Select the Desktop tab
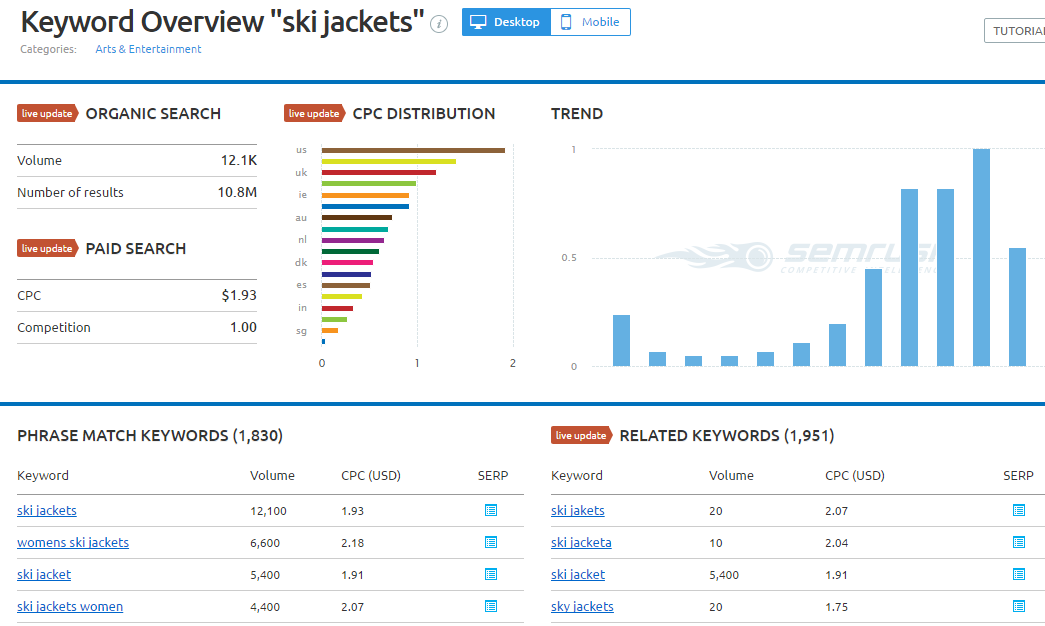1045x626 pixels. 506,22
